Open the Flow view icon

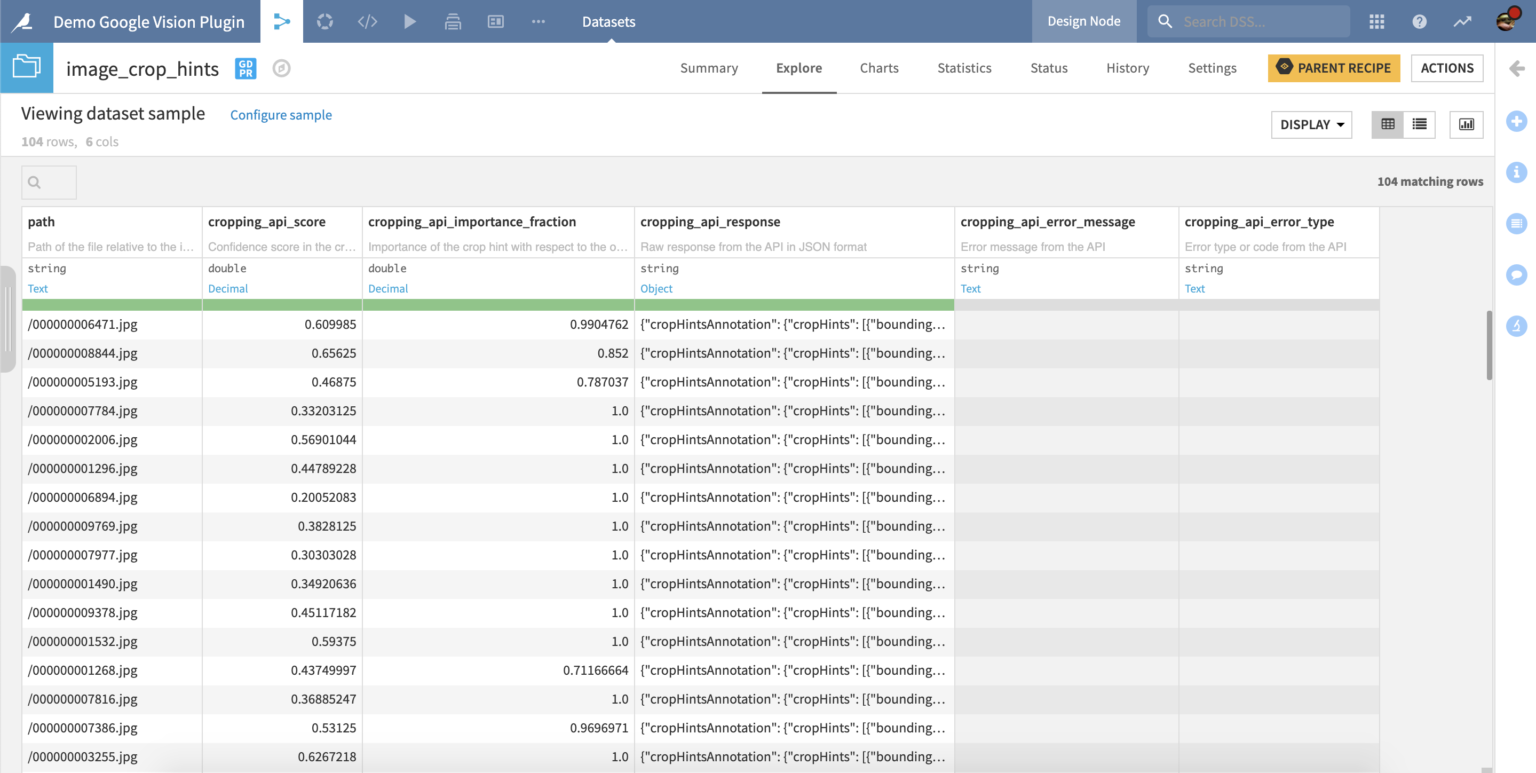pyautogui.click(x=281, y=21)
